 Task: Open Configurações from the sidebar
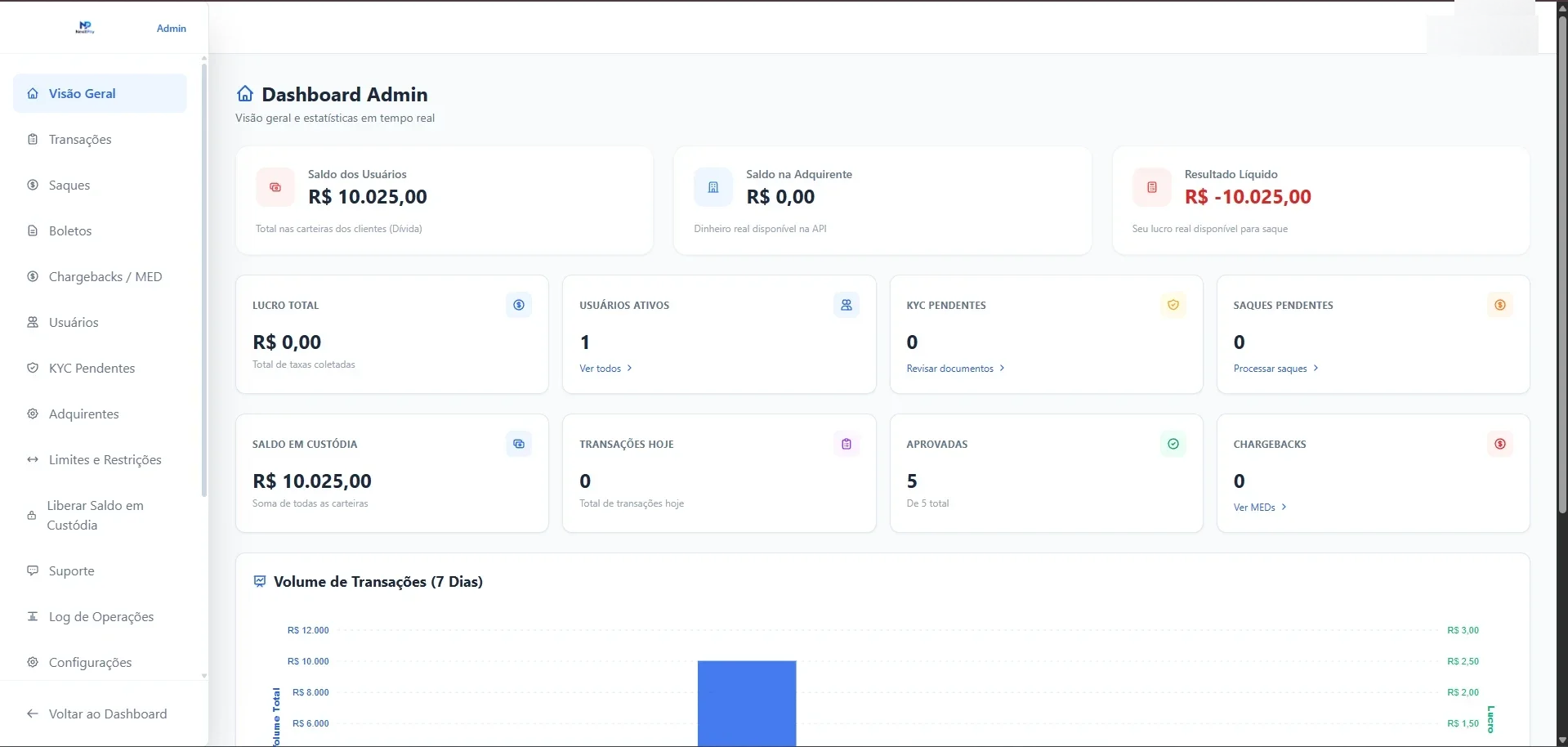[100, 662]
